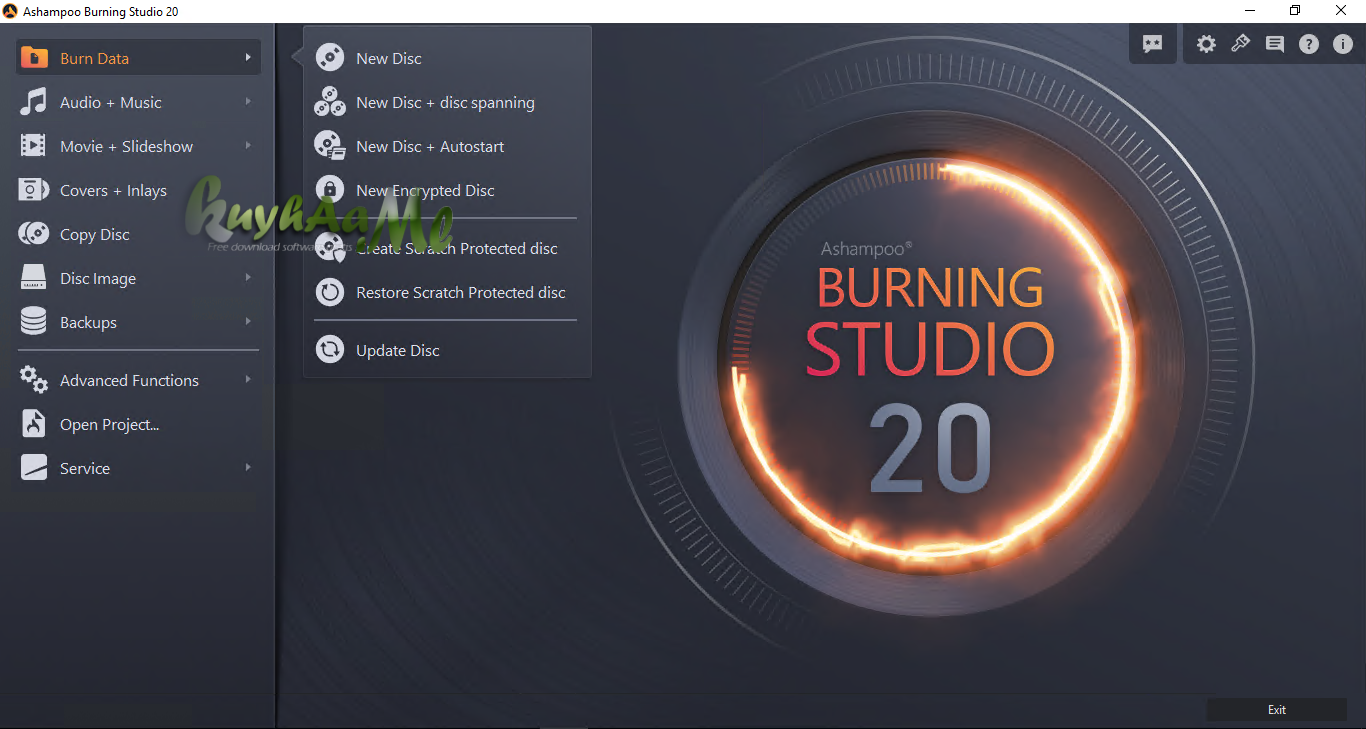Click the Open Project file icon
Viewport: 1366px width, 729px height.
pyautogui.click(x=34, y=424)
